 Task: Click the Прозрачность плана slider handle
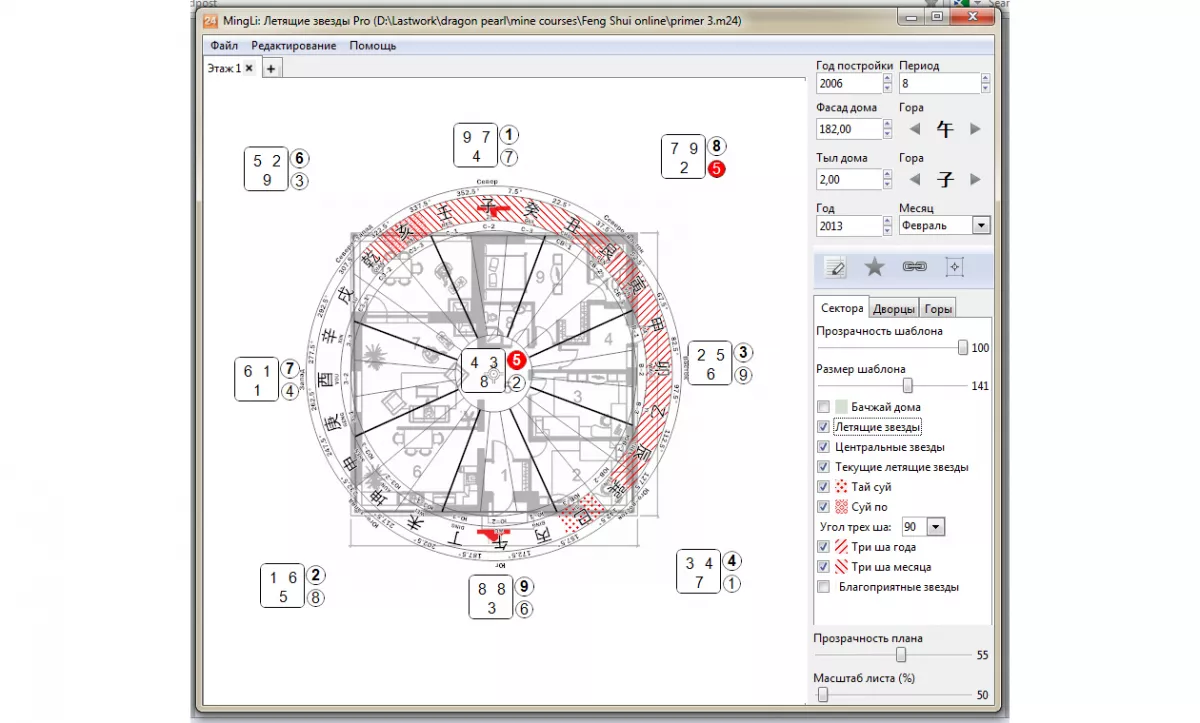pyautogui.click(x=901, y=655)
